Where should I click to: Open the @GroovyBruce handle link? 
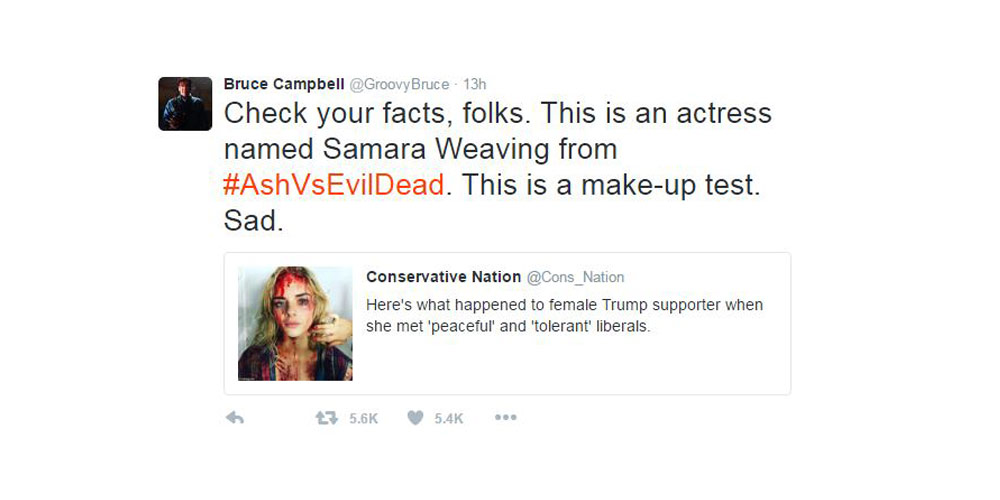(x=399, y=84)
